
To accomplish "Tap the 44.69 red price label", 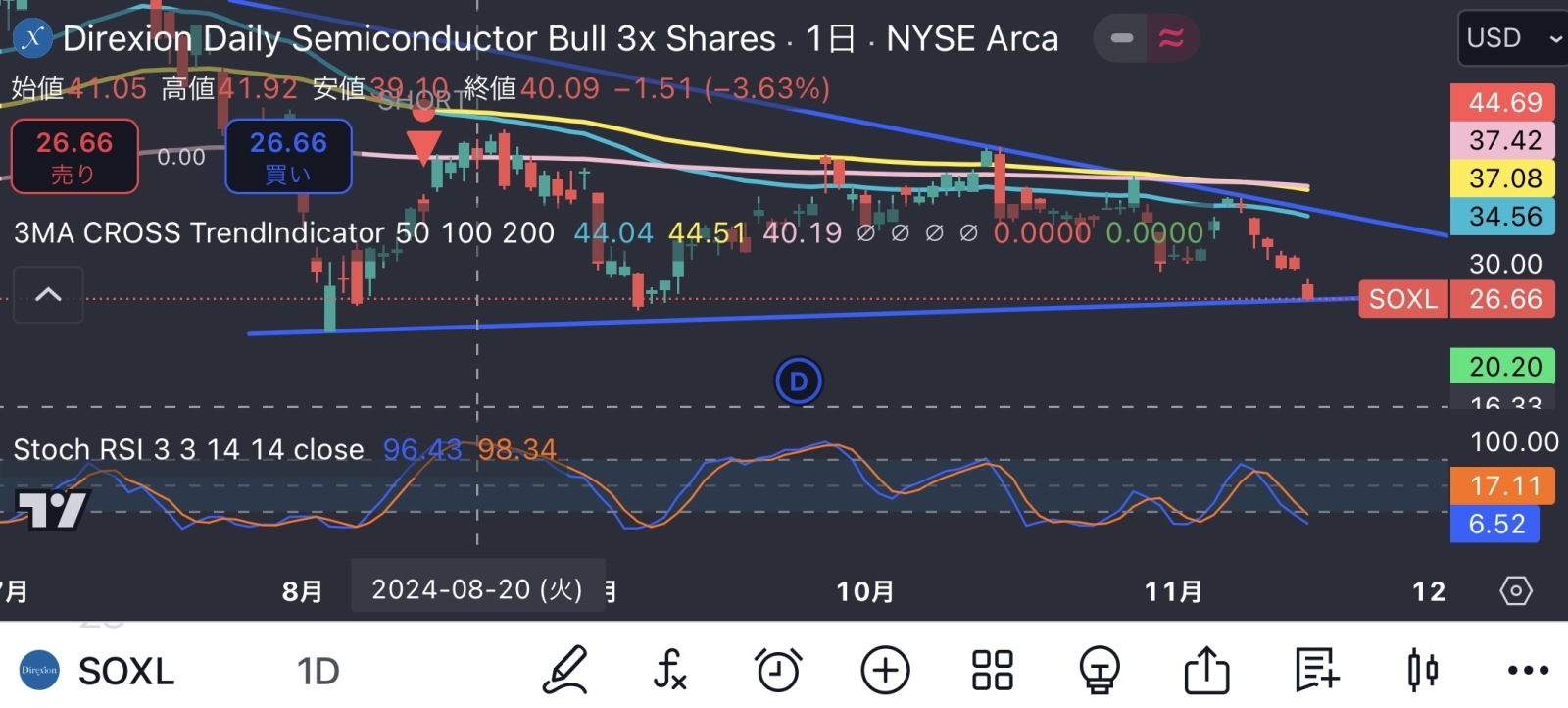I will [1503, 102].
